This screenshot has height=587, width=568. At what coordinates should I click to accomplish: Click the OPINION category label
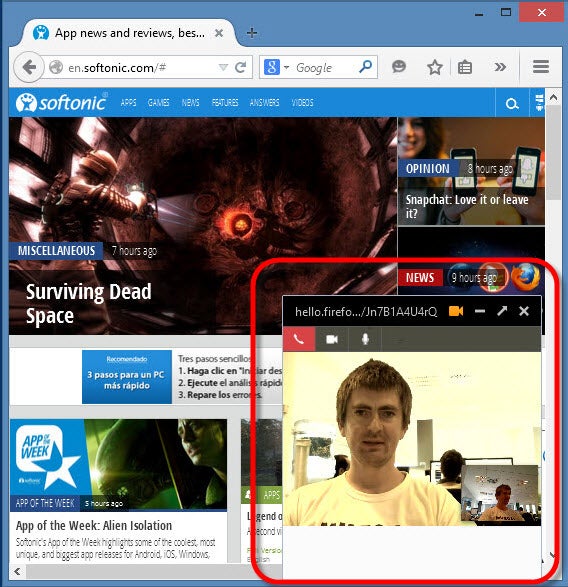pos(428,168)
